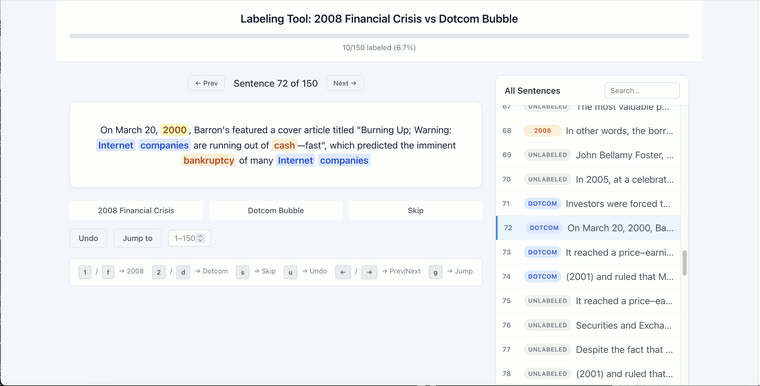Undo the last label
This screenshot has width=760, height=386.
pos(88,238)
